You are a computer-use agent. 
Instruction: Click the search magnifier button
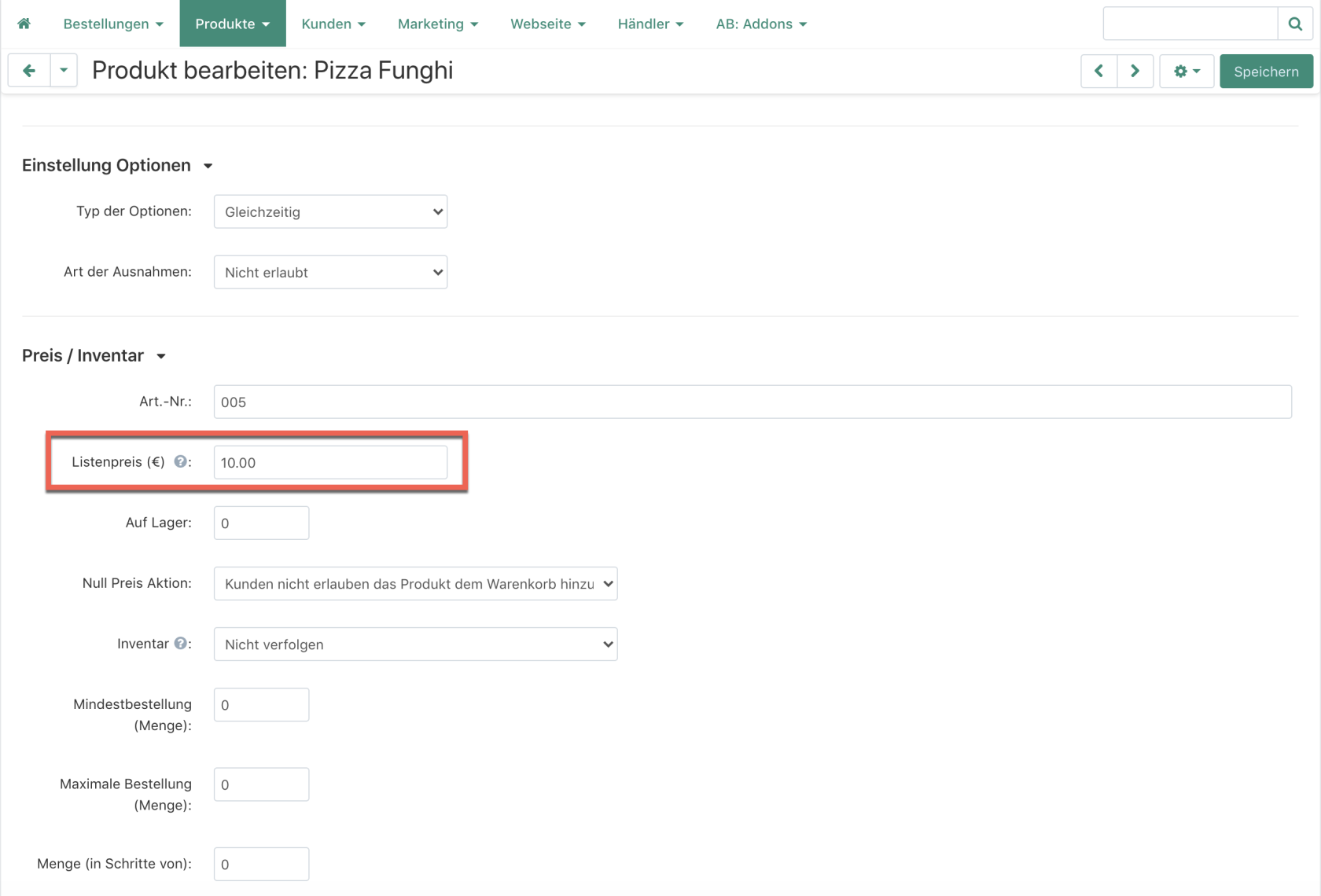1295,24
